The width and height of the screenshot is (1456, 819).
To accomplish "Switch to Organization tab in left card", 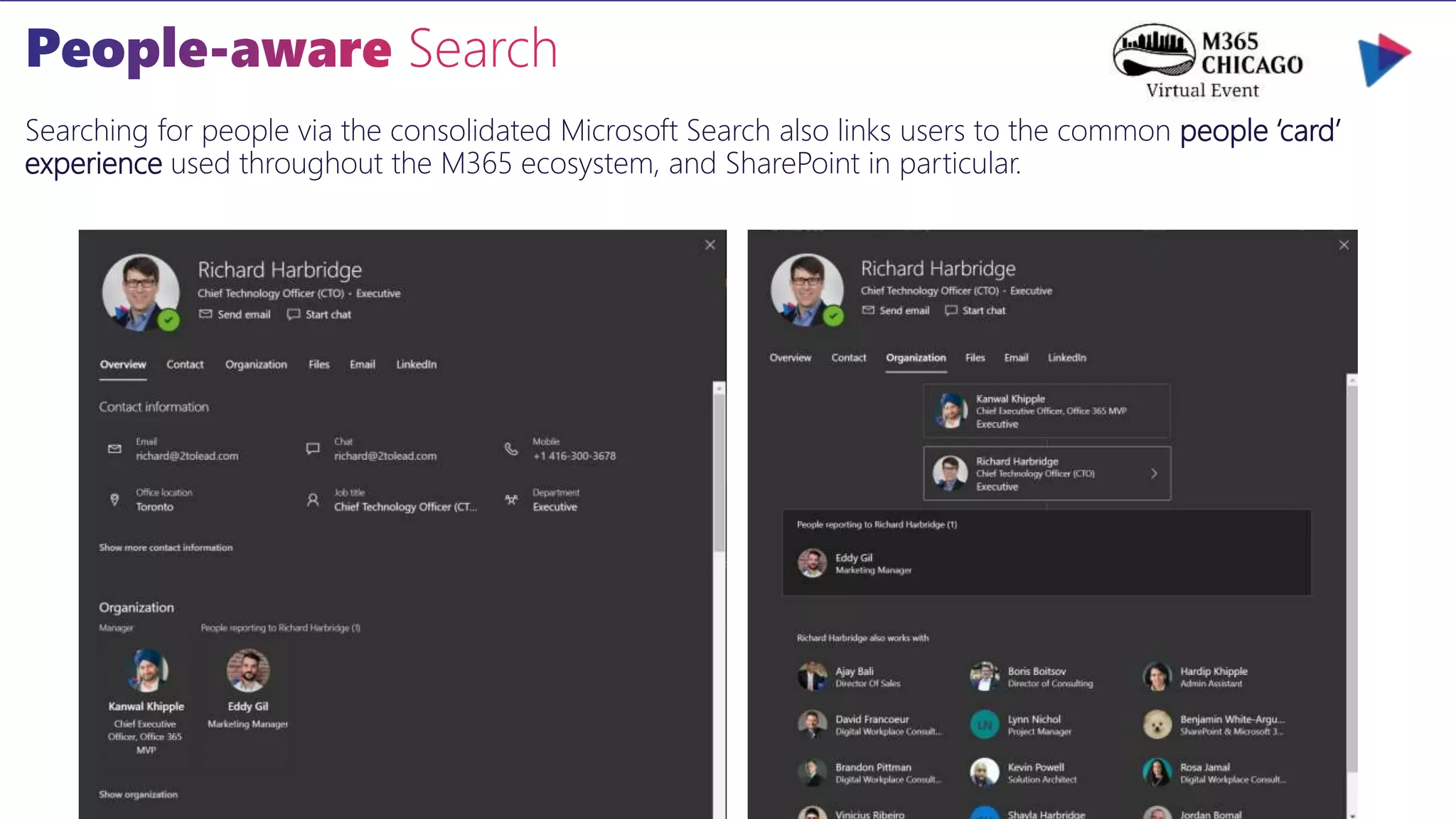I will pos(256,365).
